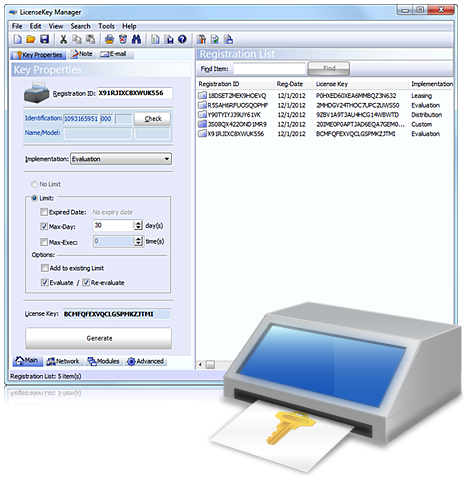Switch to the Advanced bottom tab

pyautogui.click(x=146, y=361)
